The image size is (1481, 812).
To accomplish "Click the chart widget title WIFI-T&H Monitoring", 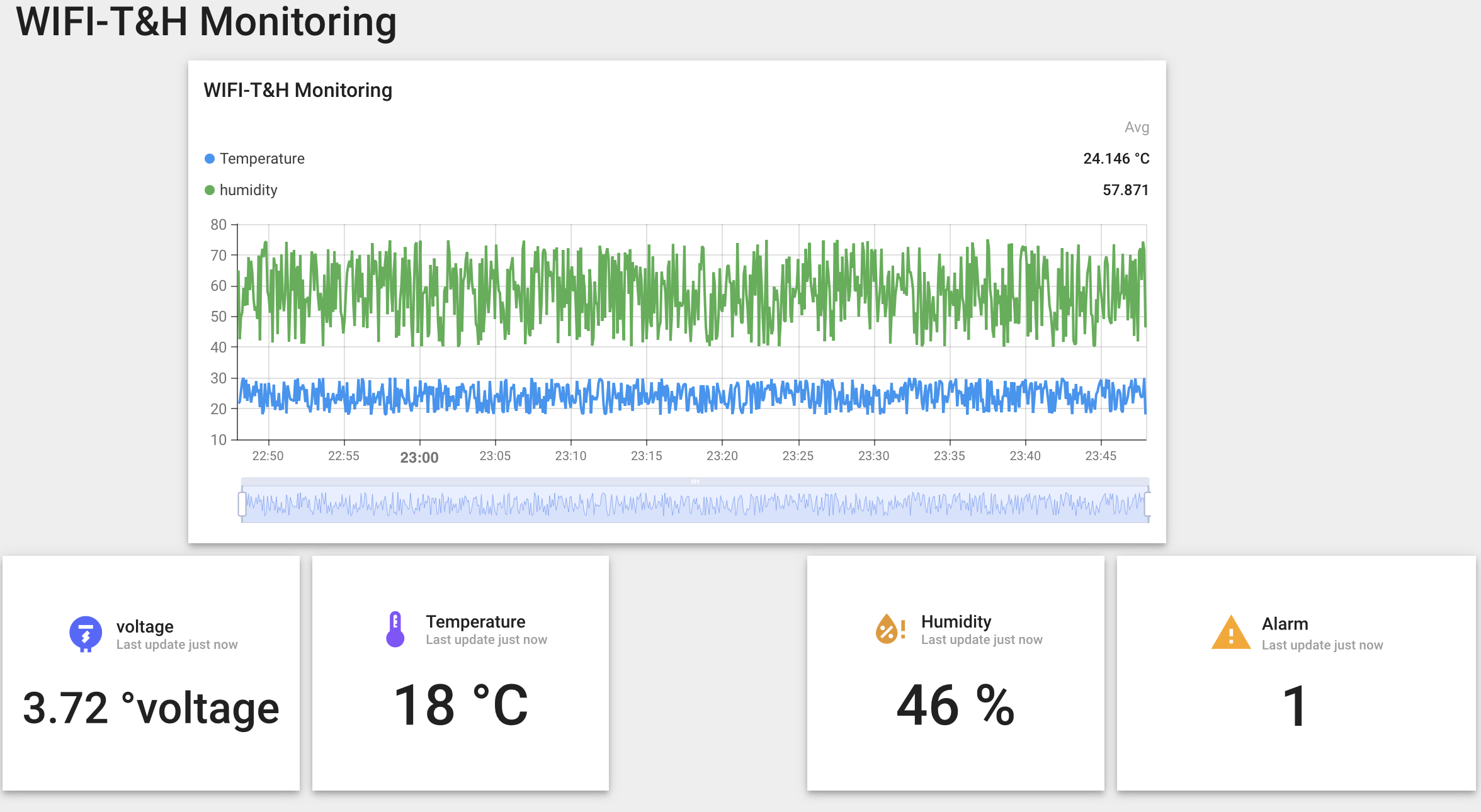I will [x=298, y=91].
